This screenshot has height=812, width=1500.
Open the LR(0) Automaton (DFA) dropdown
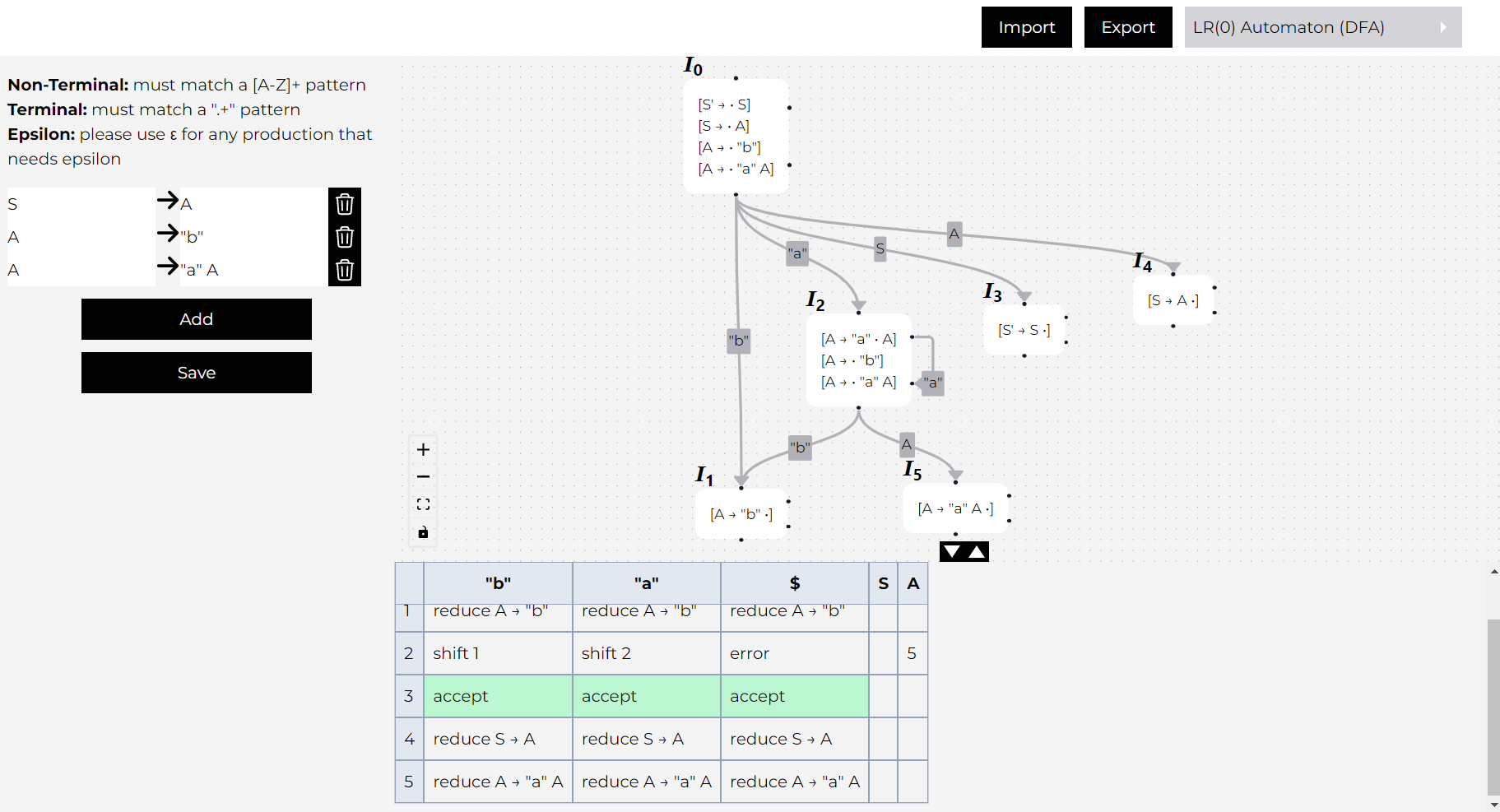tap(1322, 27)
